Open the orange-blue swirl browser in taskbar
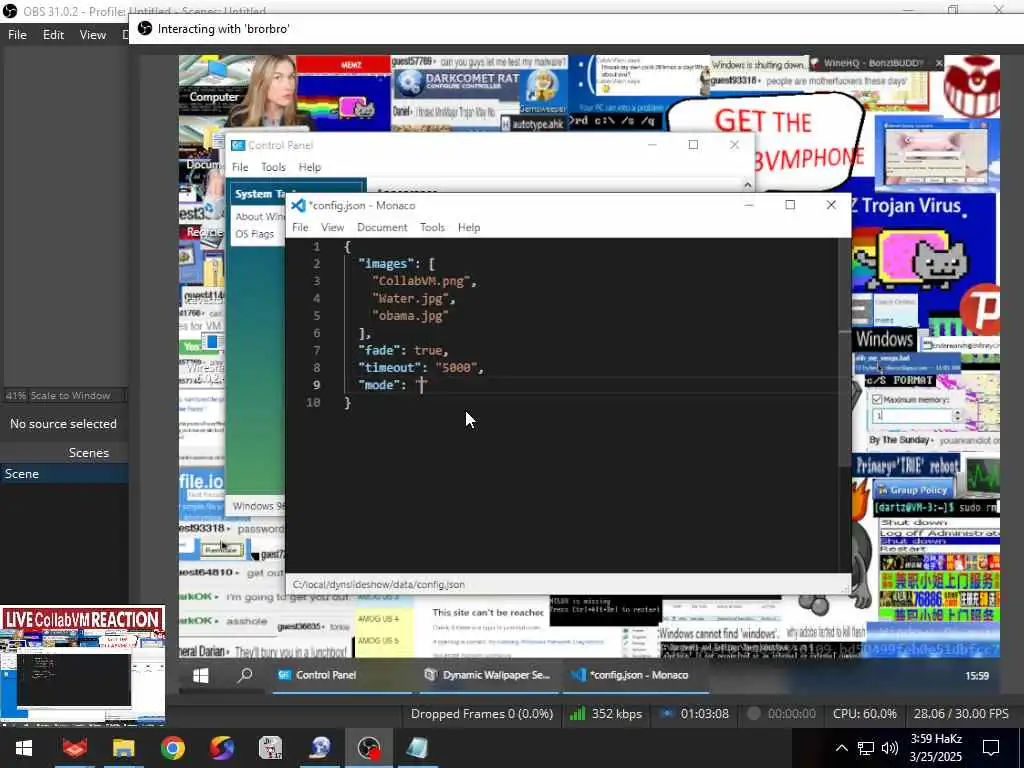1024x768 pixels. coord(222,748)
